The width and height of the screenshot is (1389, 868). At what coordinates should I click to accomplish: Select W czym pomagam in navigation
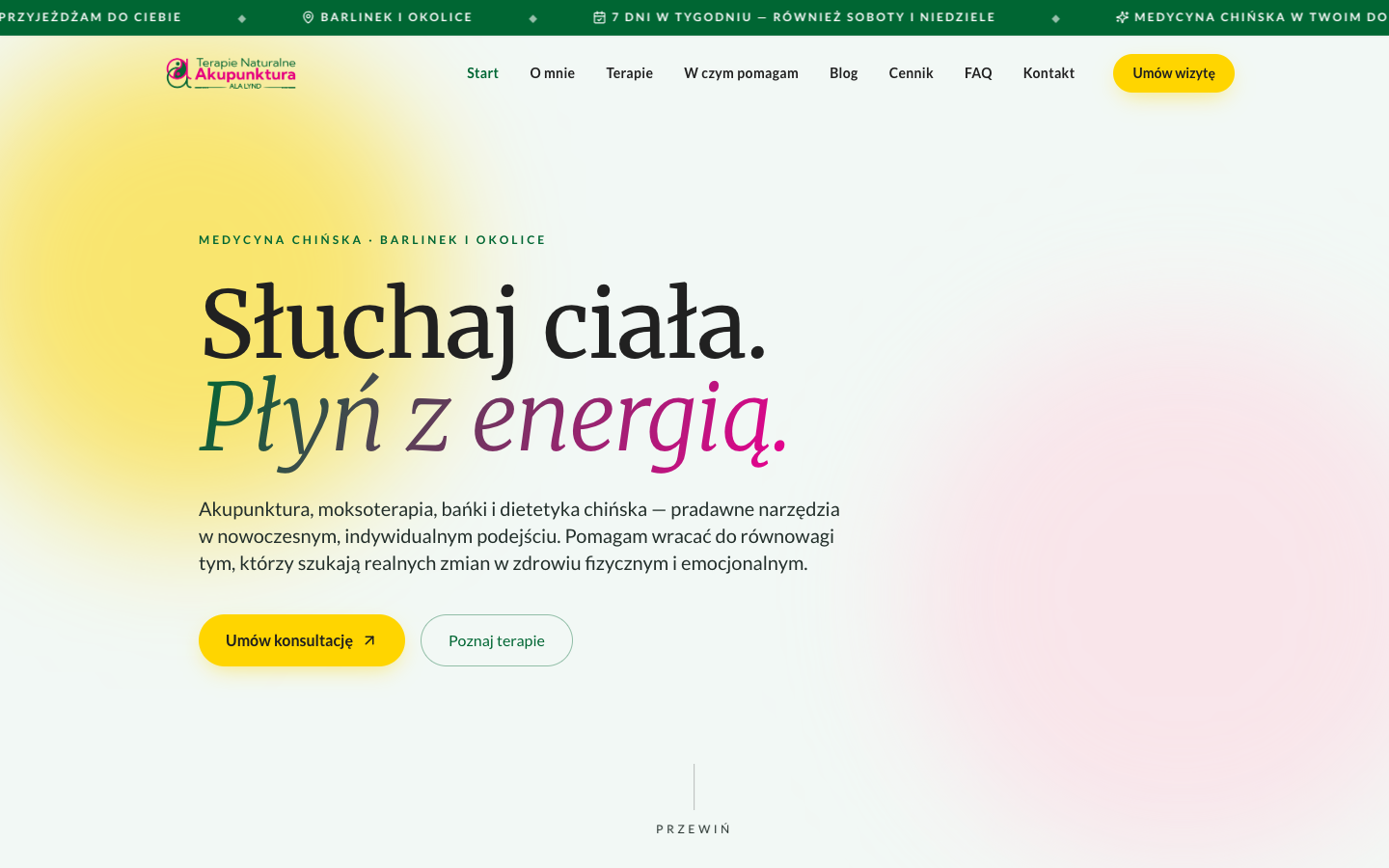741,73
